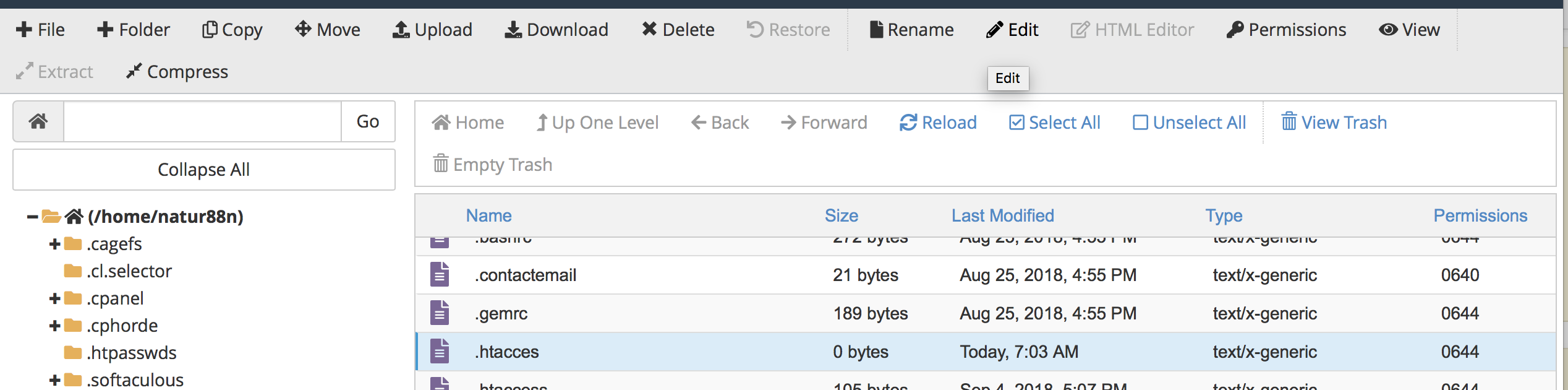Click the Collapse All button
Image resolution: width=1568 pixels, height=390 pixels.
(x=203, y=170)
